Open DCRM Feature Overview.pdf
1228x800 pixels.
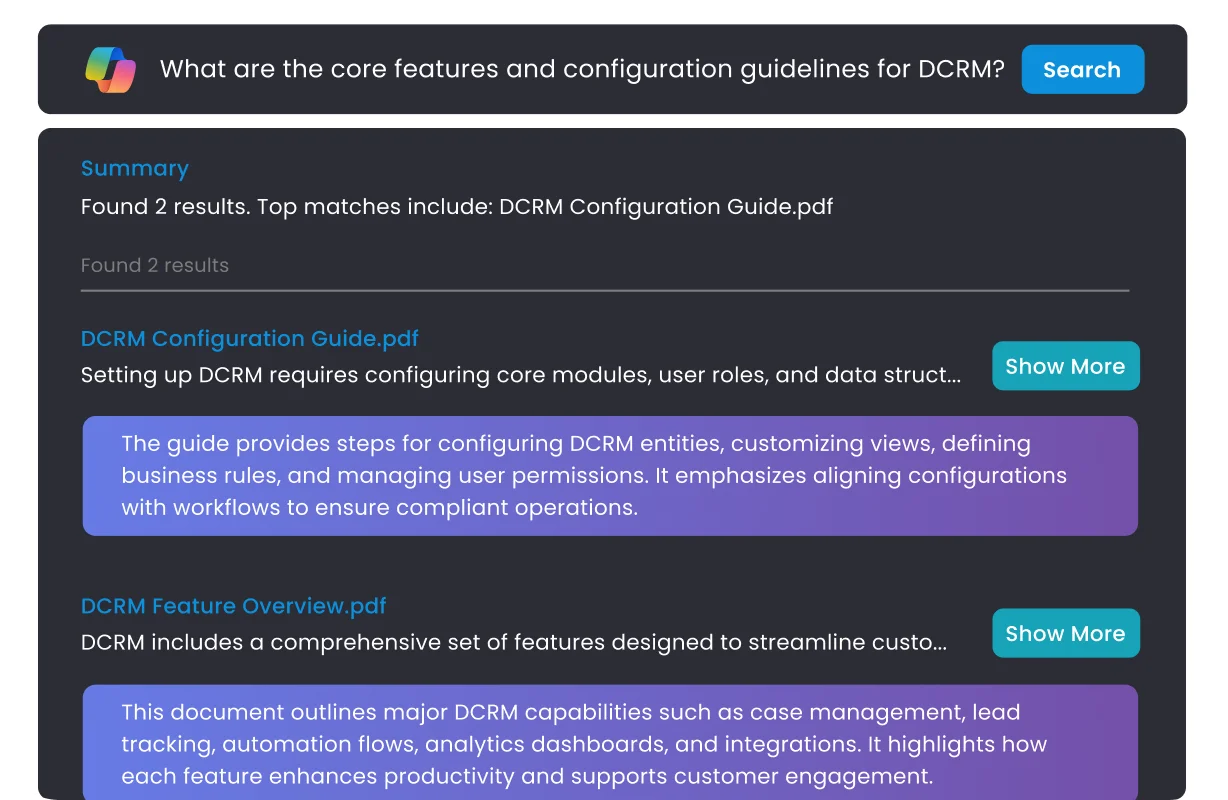click(x=234, y=605)
